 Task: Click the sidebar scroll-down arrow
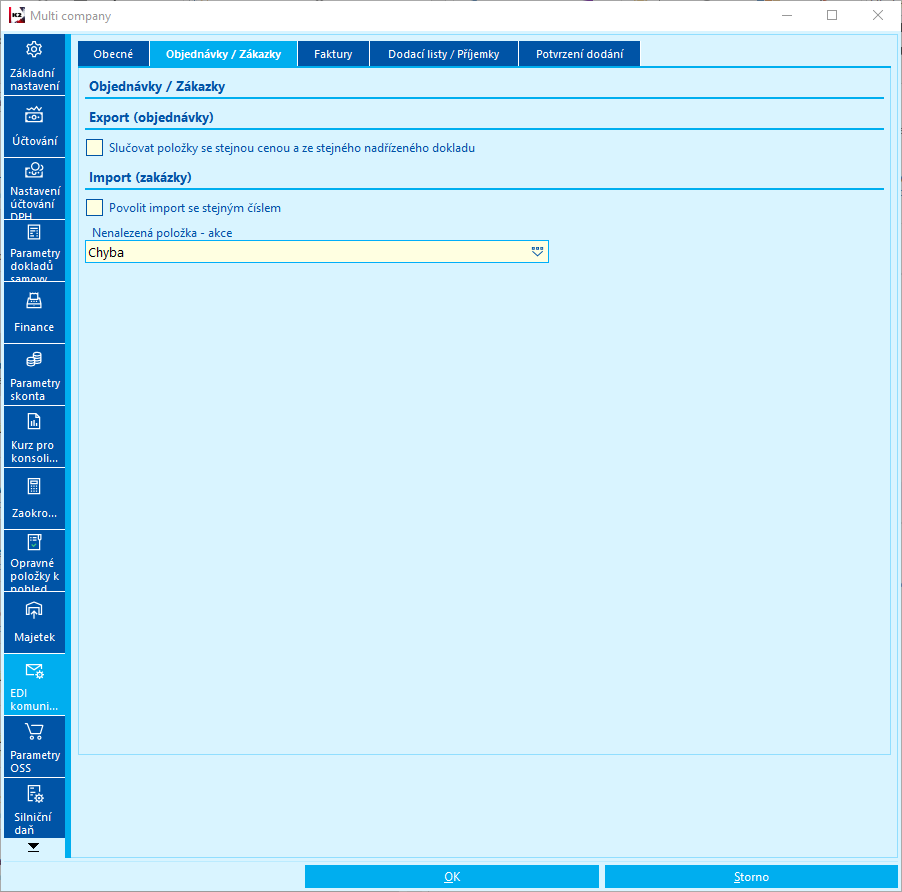coord(33,847)
